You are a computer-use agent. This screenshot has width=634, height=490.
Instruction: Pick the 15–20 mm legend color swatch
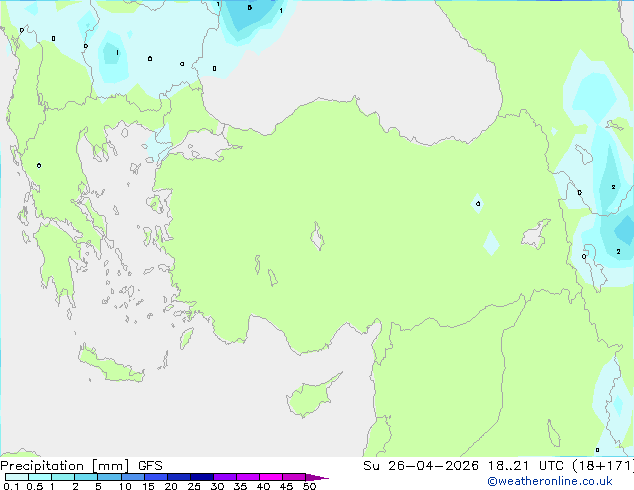pos(156,477)
